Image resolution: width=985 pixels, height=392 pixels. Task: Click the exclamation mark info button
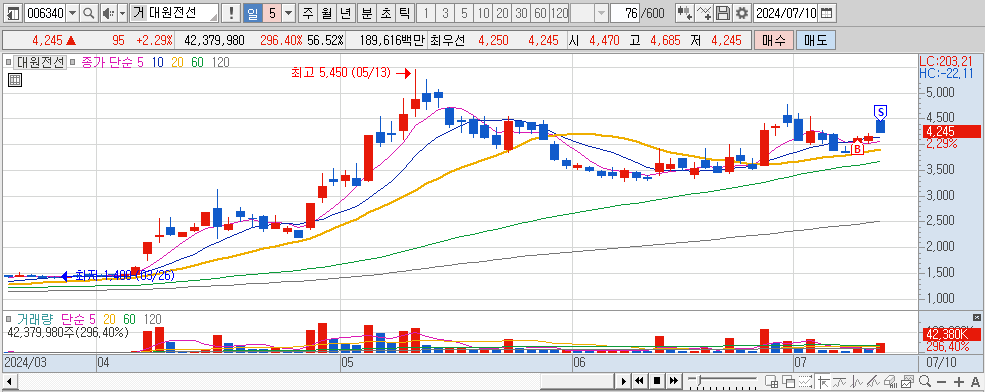tap(232, 13)
